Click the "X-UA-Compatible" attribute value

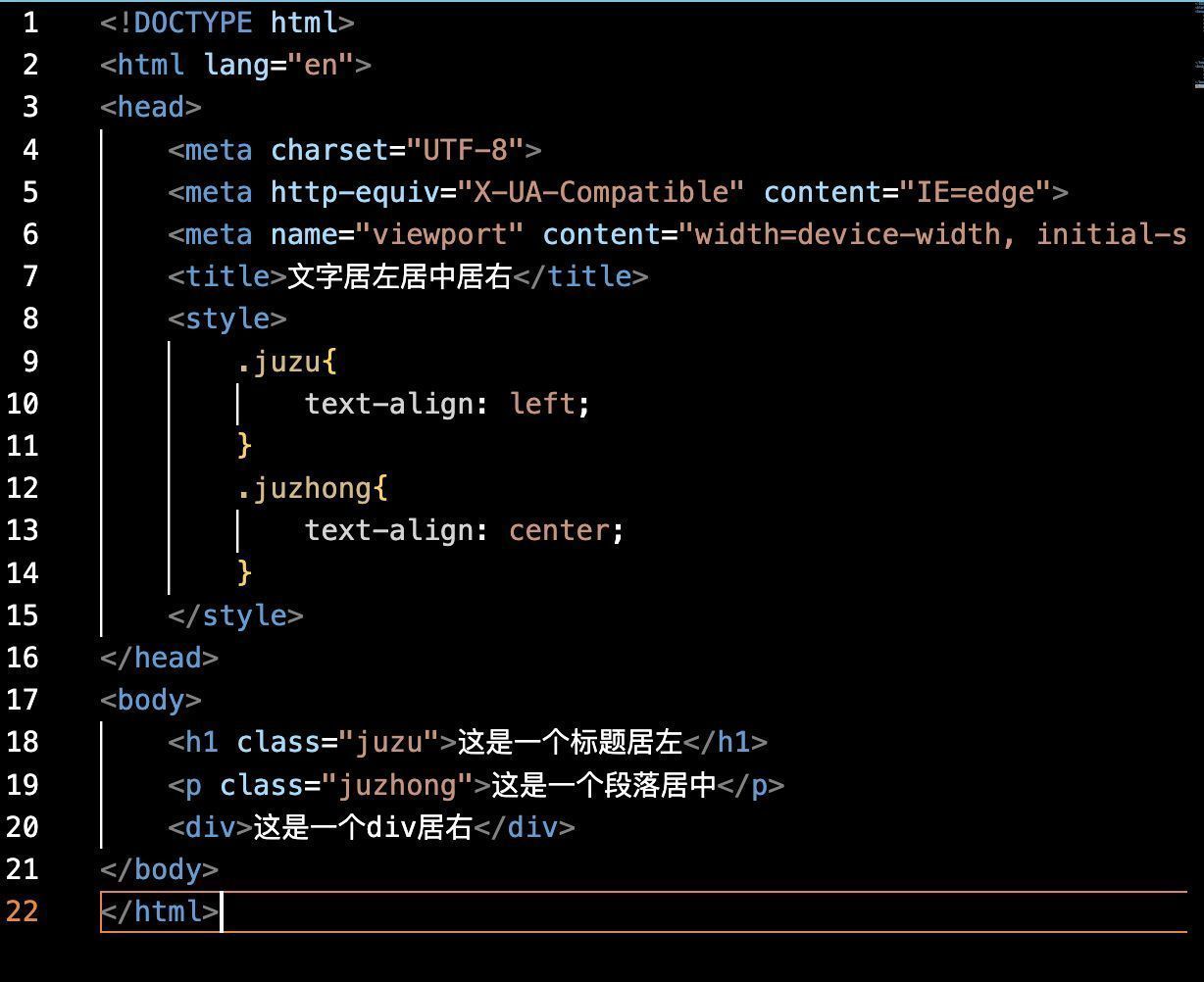click(x=601, y=192)
